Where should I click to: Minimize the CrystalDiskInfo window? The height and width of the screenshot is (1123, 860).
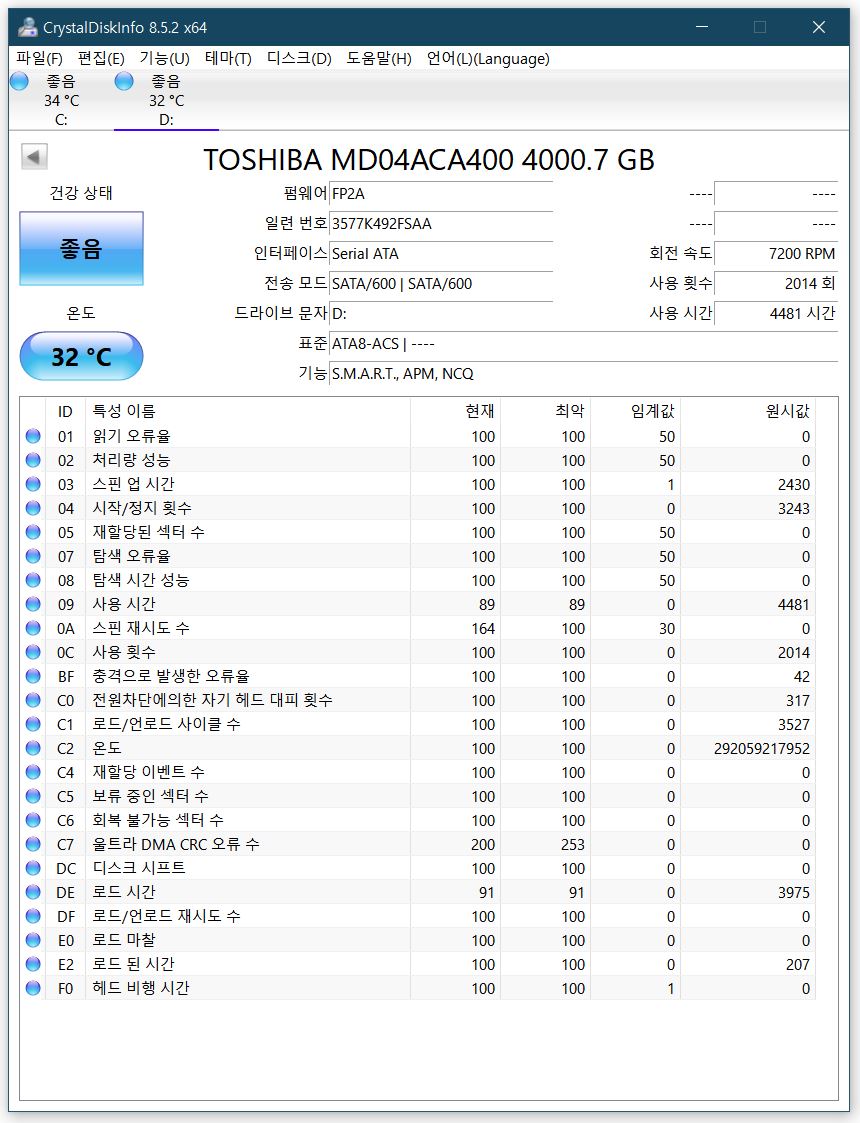(x=702, y=27)
